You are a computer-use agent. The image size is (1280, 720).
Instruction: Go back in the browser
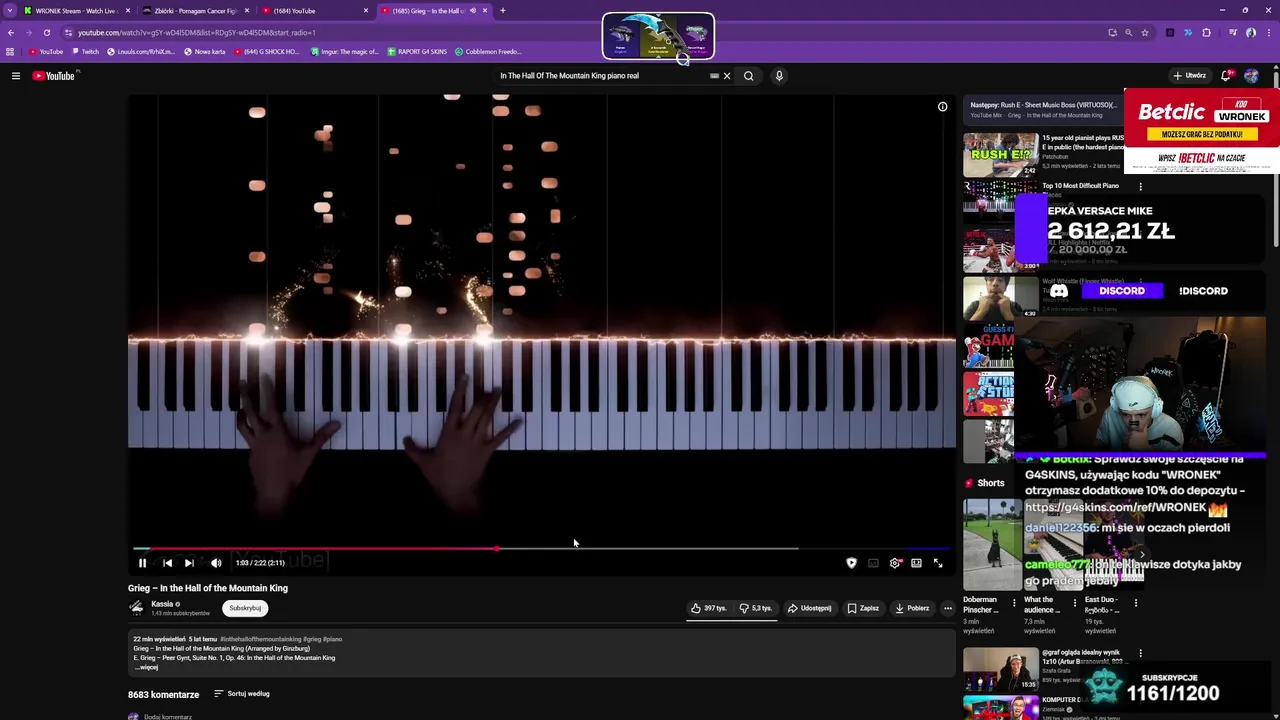(11, 33)
